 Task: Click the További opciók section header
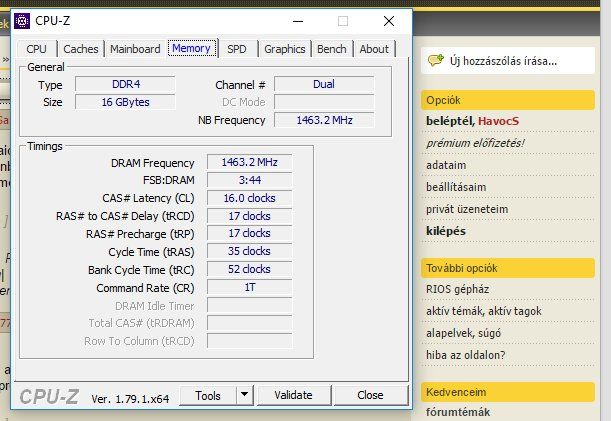coord(508,268)
